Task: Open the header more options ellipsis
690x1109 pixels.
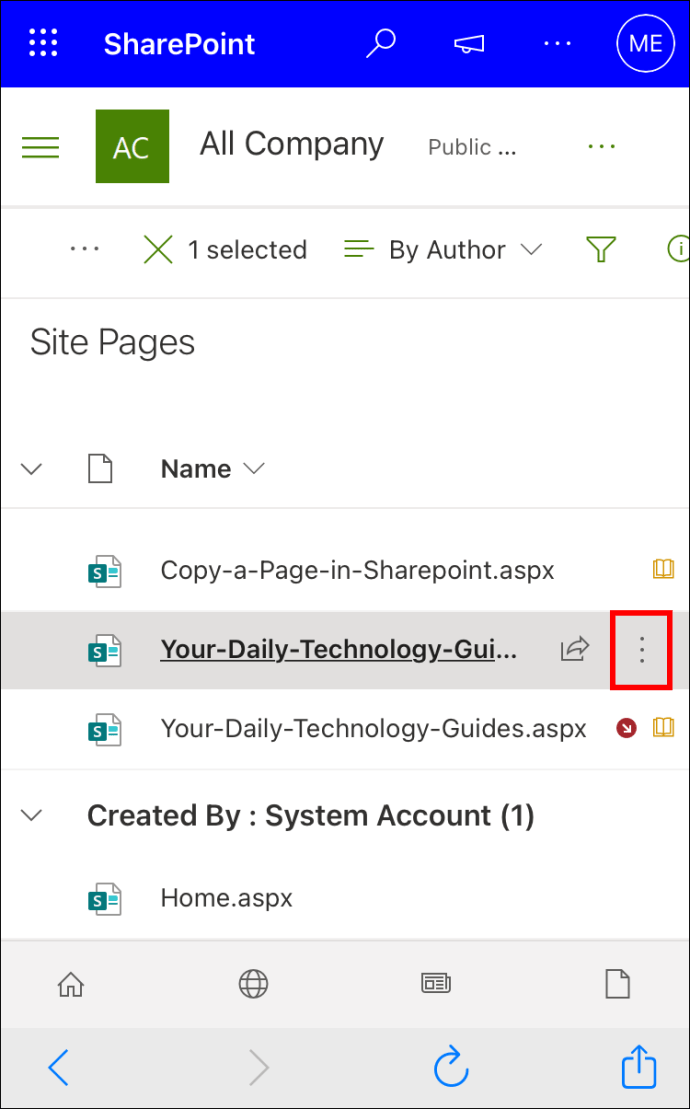Action: coord(557,44)
